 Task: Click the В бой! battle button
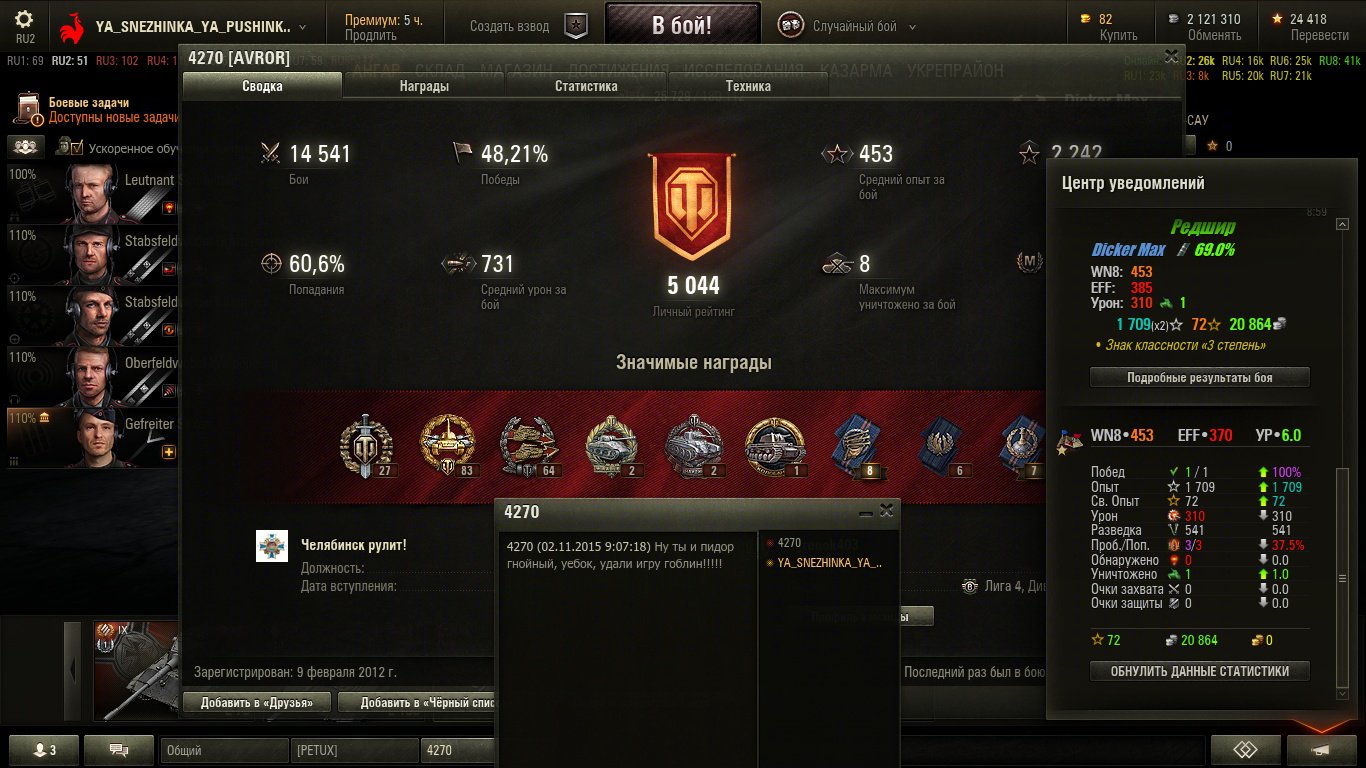(x=682, y=26)
